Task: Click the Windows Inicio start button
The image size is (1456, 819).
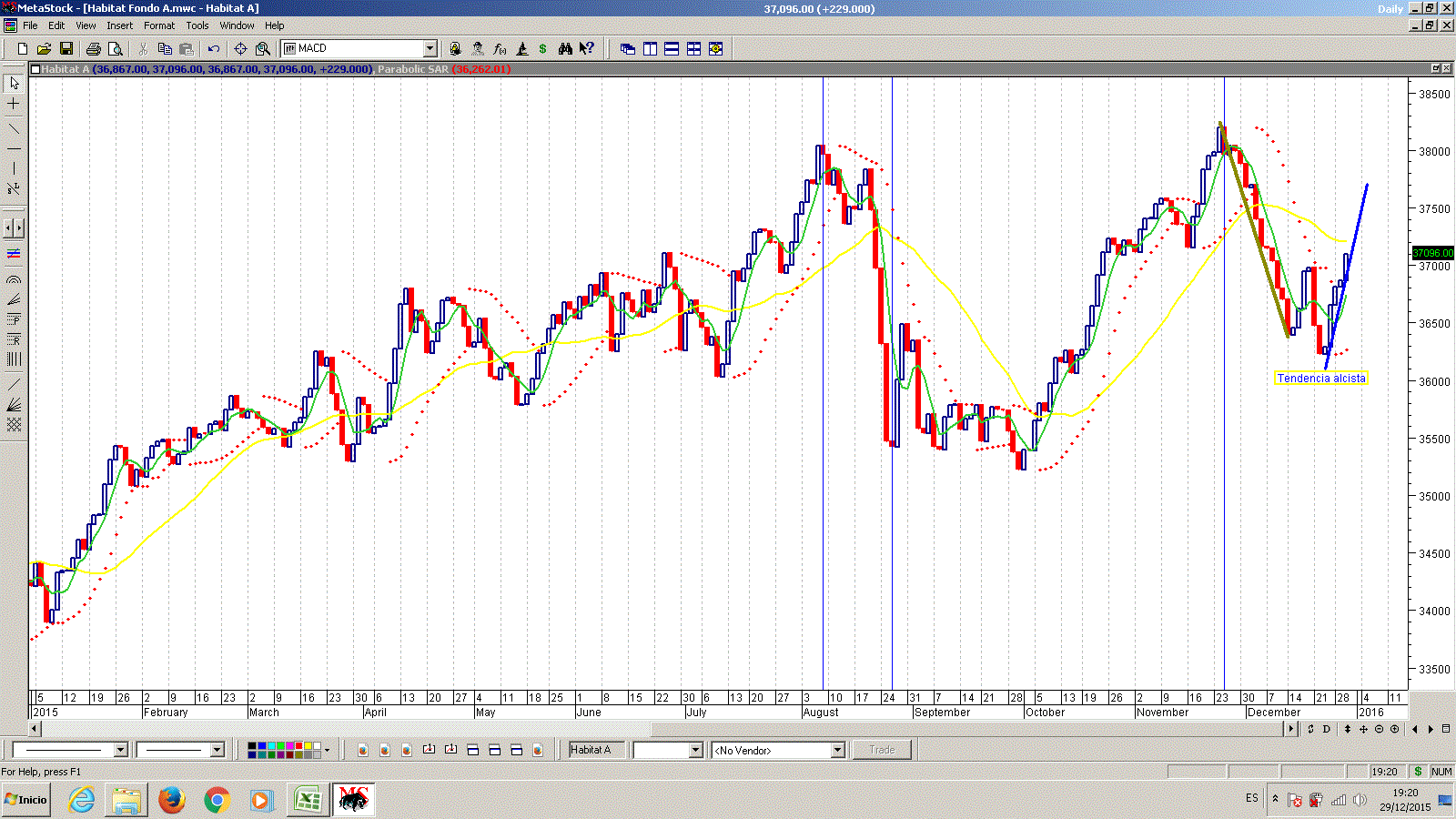Action: tap(26, 800)
